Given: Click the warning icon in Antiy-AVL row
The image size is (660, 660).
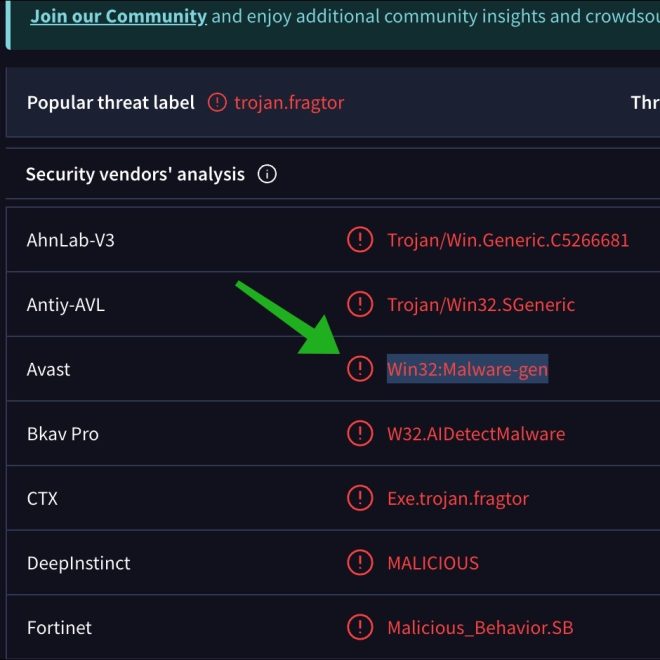Looking at the screenshot, I should [x=359, y=304].
